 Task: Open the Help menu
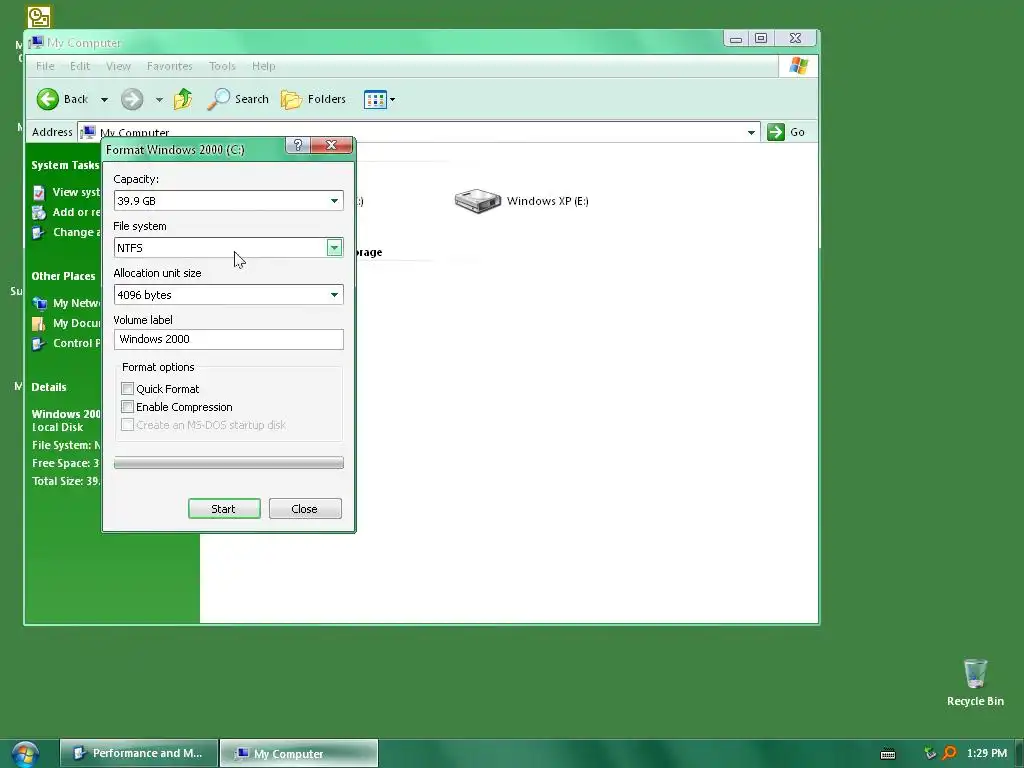(263, 66)
